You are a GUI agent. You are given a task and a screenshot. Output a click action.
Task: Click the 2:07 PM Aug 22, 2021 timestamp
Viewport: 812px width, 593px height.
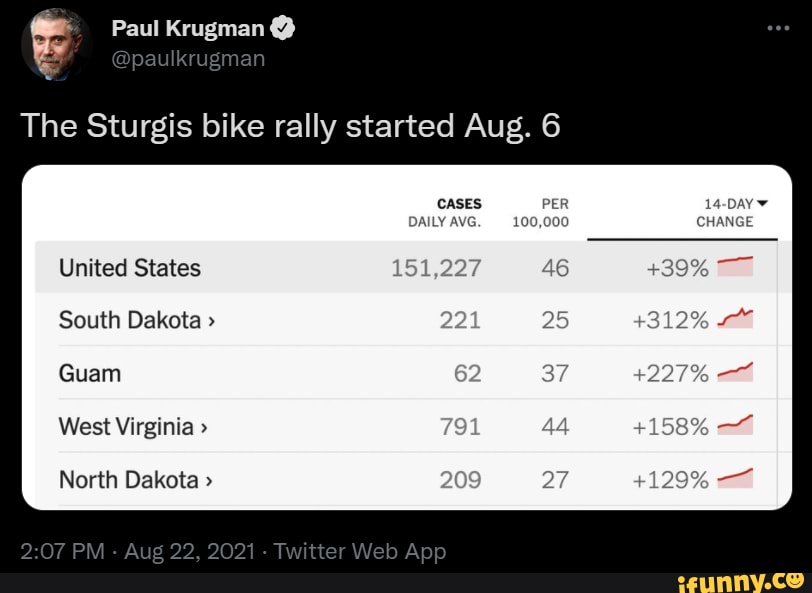point(139,550)
